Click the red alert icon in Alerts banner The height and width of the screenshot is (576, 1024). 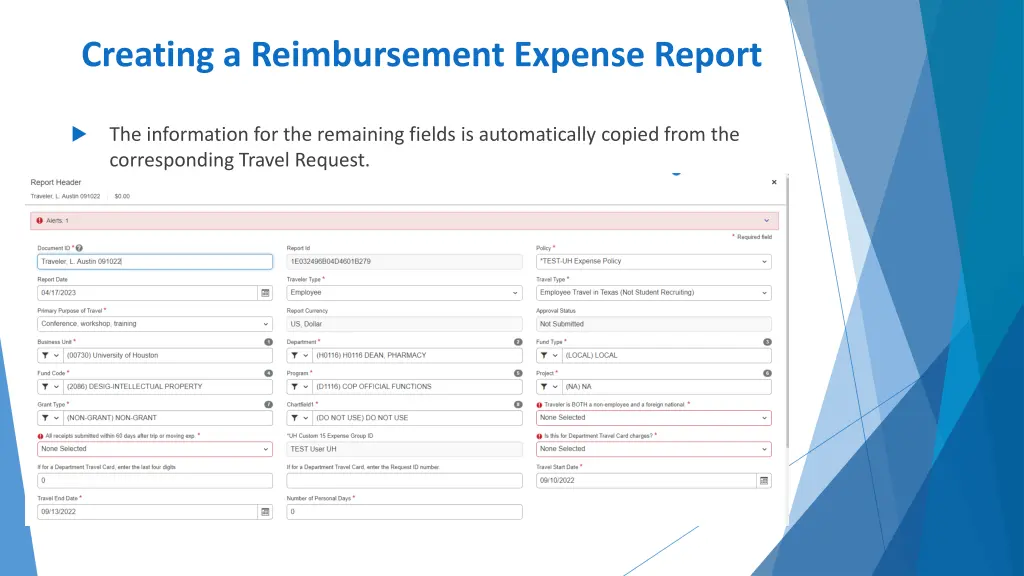[x=39, y=221]
